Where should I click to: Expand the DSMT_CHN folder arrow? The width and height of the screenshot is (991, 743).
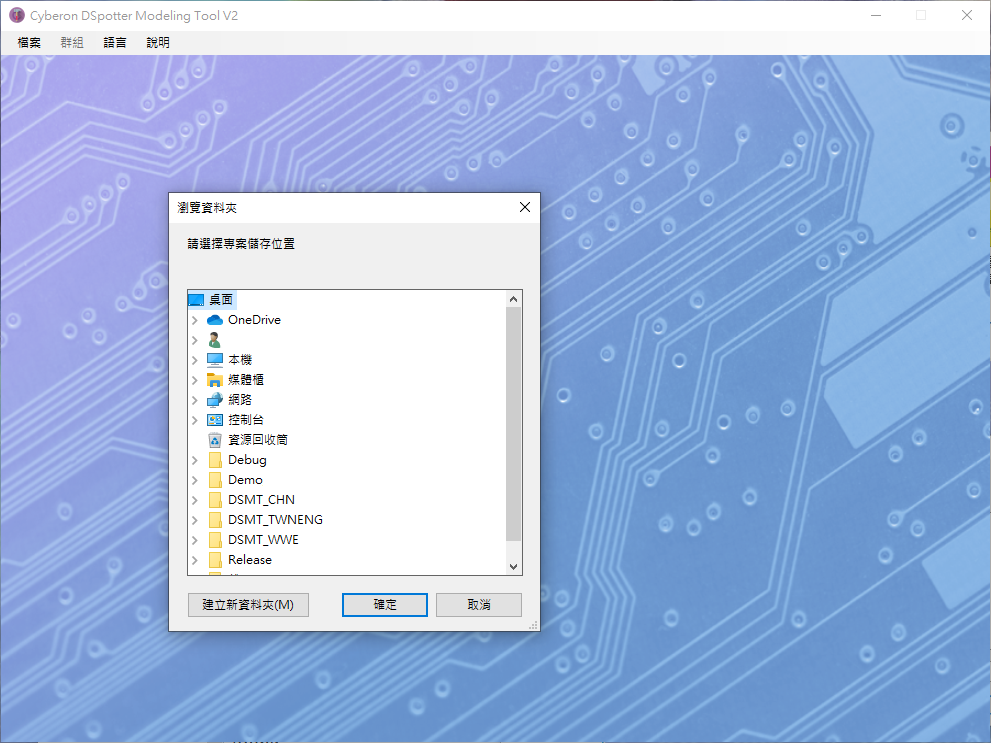pyautogui.click(x=195, y=500)
